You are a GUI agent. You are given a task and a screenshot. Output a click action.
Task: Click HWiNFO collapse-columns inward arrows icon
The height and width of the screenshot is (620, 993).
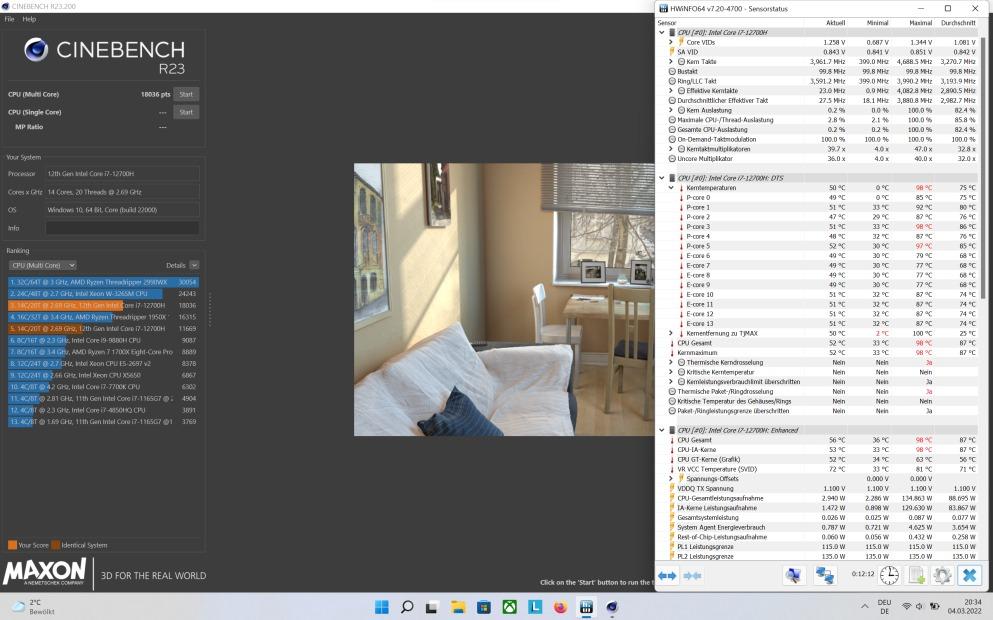(692, 576)
